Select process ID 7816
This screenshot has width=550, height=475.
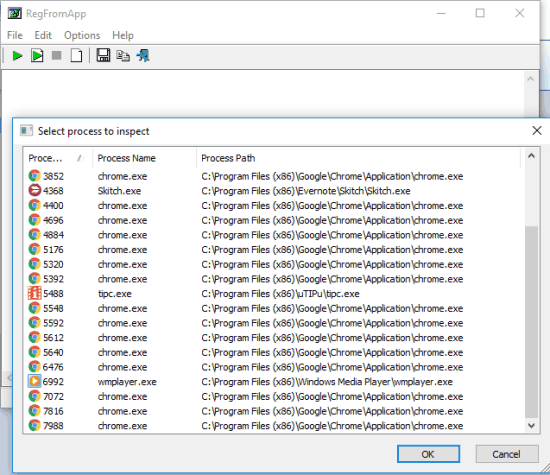[53, 411]
